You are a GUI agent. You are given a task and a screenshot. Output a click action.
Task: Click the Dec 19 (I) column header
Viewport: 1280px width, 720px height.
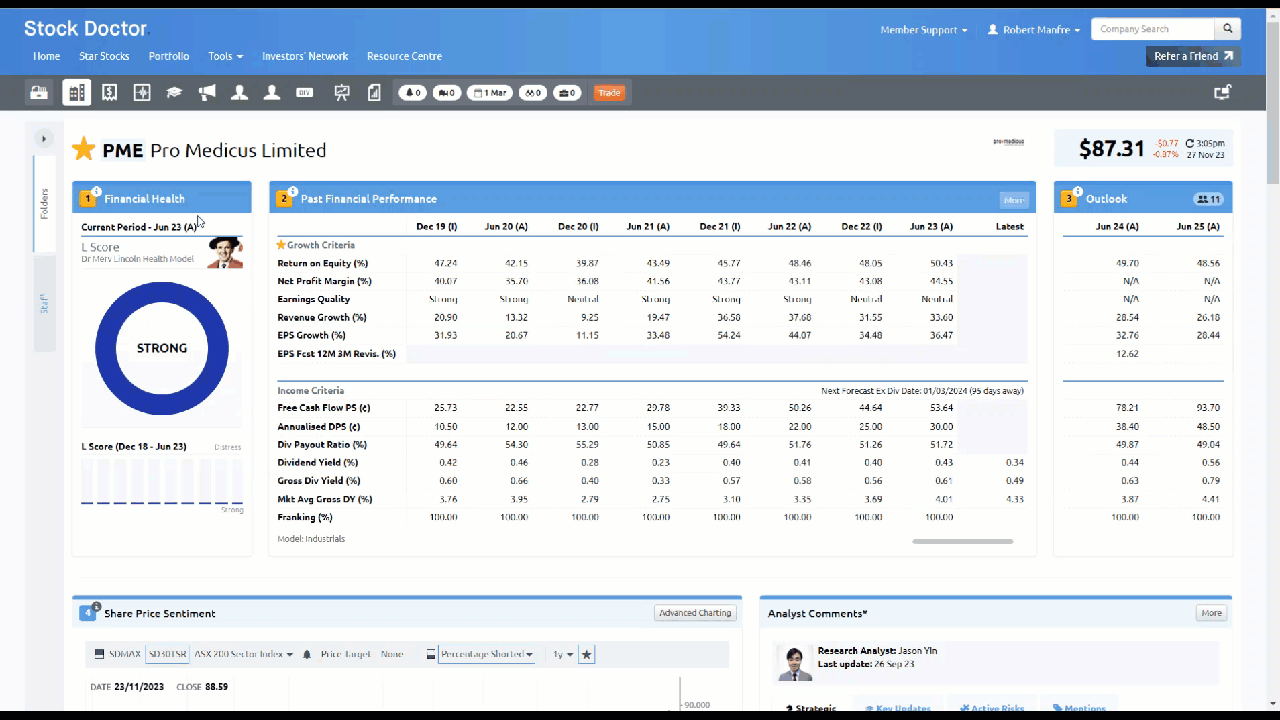[437, 227]
